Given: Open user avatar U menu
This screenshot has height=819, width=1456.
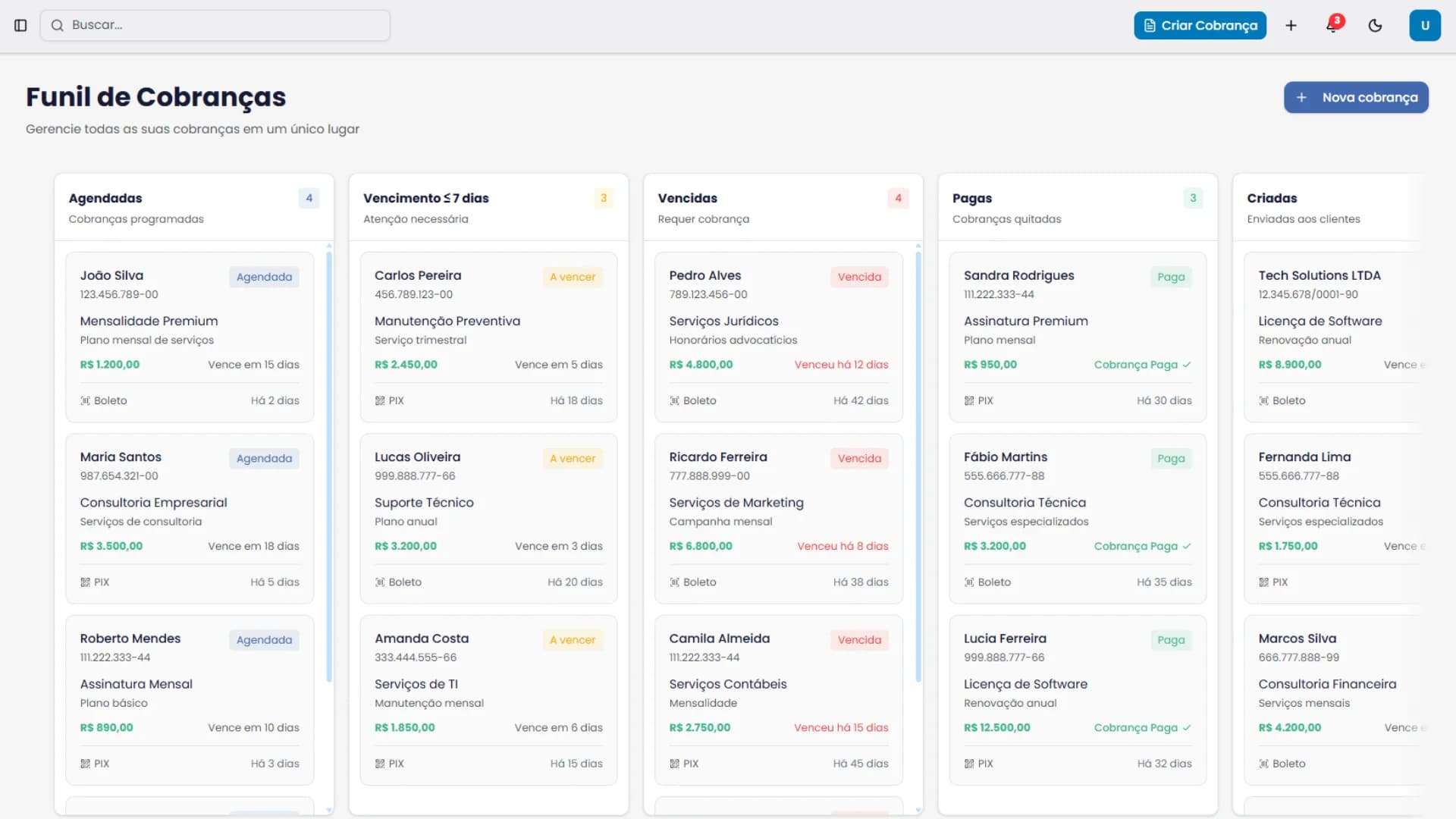Looking at the screenshot, I should pos(1424,25).
